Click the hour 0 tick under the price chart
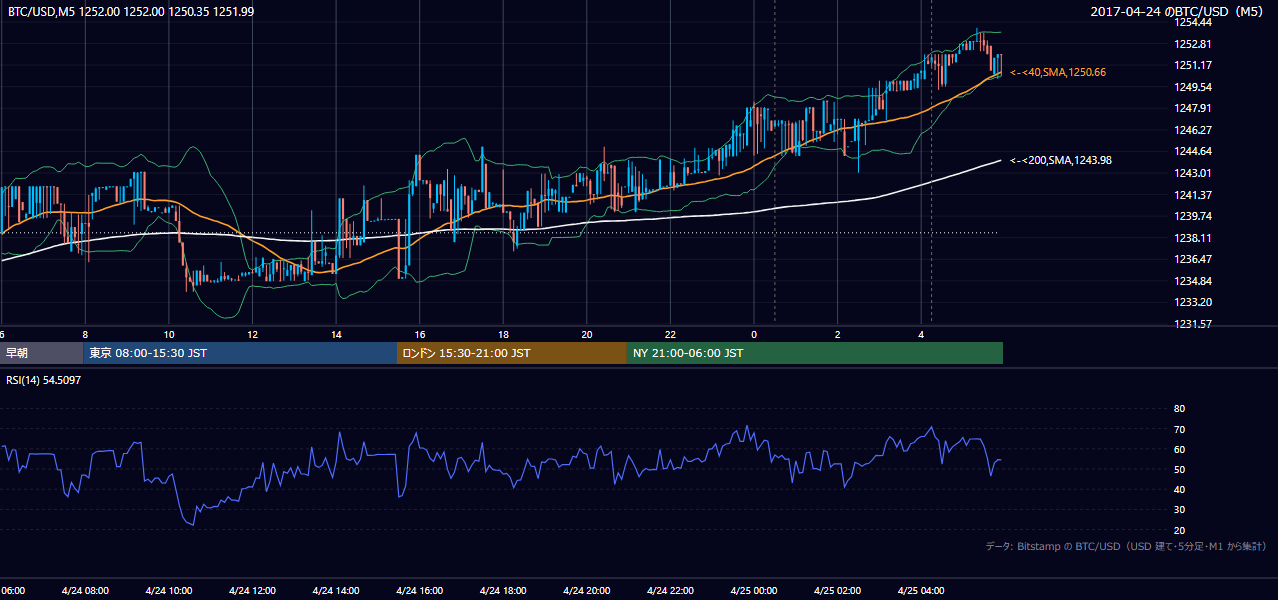Viewport: 1278px width, 600px height. 754,334
